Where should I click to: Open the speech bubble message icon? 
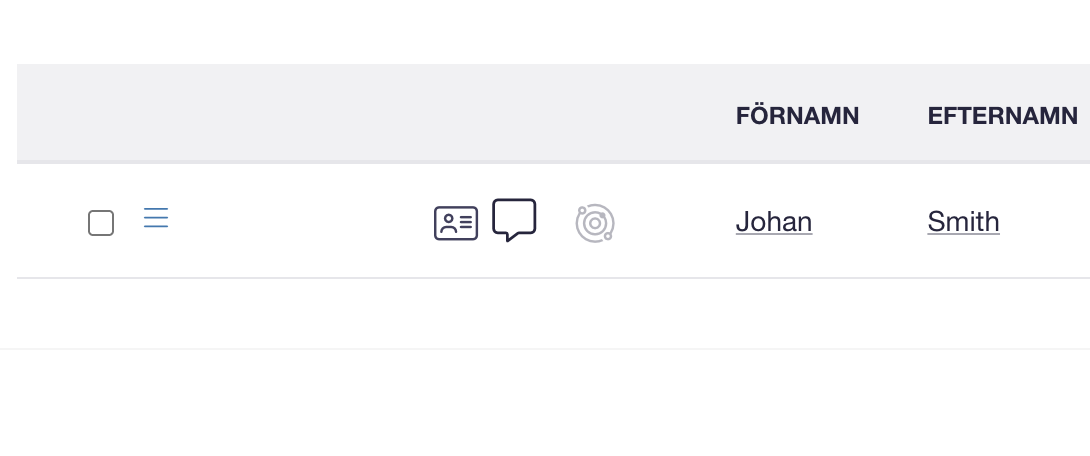click(x=514, y=220)
